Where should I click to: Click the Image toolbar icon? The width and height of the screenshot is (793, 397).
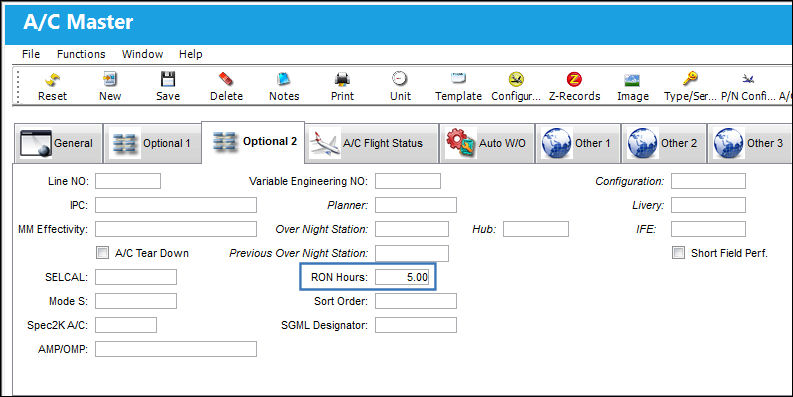tap(632, 80)
